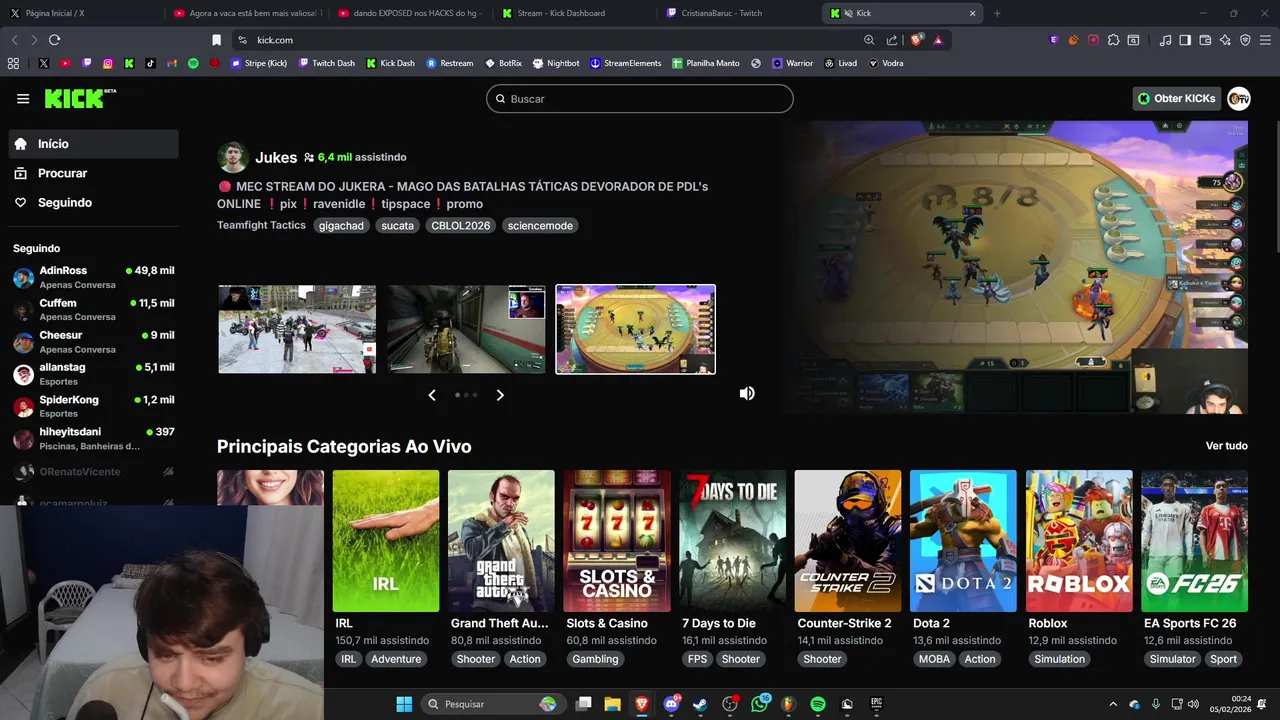This screenshot has height=720, width=1280.
Task: Open the Gmail bookmark icon
Action: tap(172, 63)
